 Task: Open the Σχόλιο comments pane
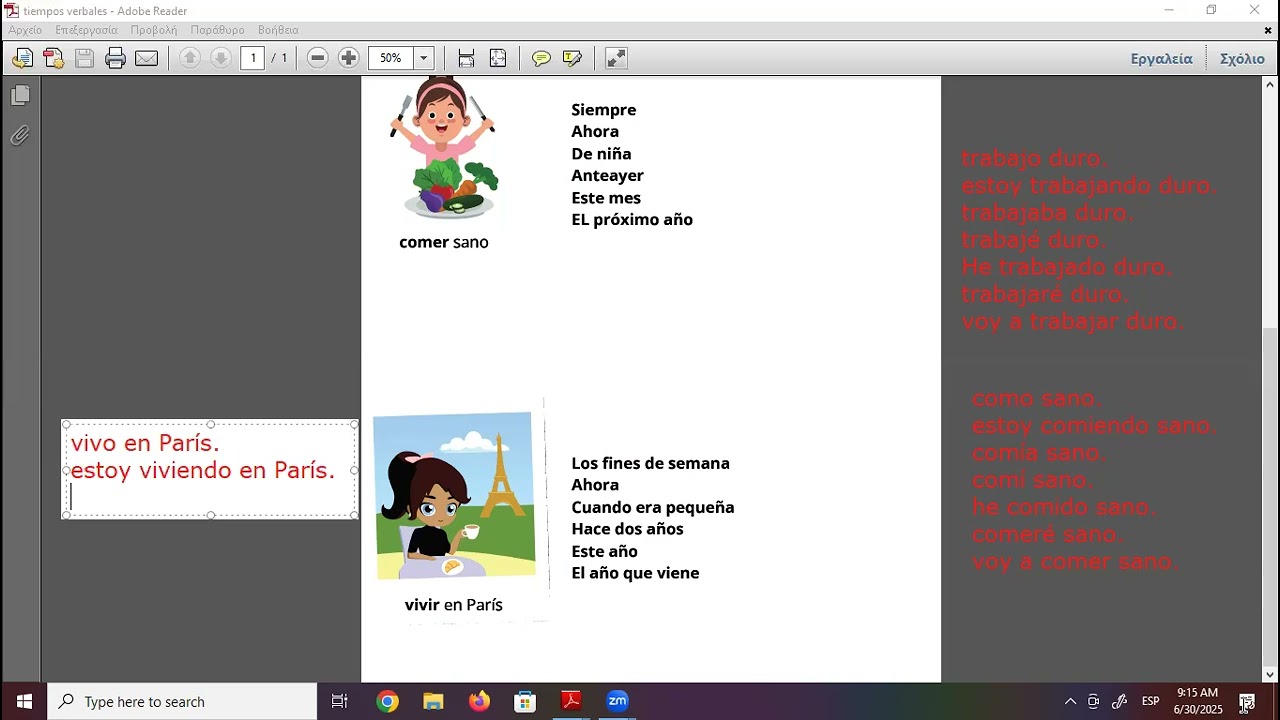tap(1242, 58)
